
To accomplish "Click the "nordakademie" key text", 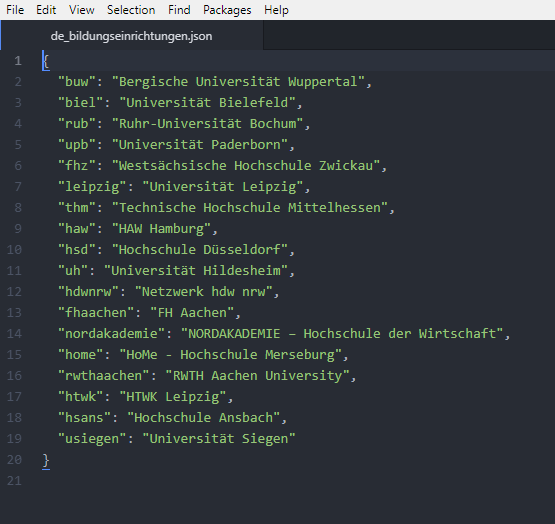I will [x=111, y=334].
